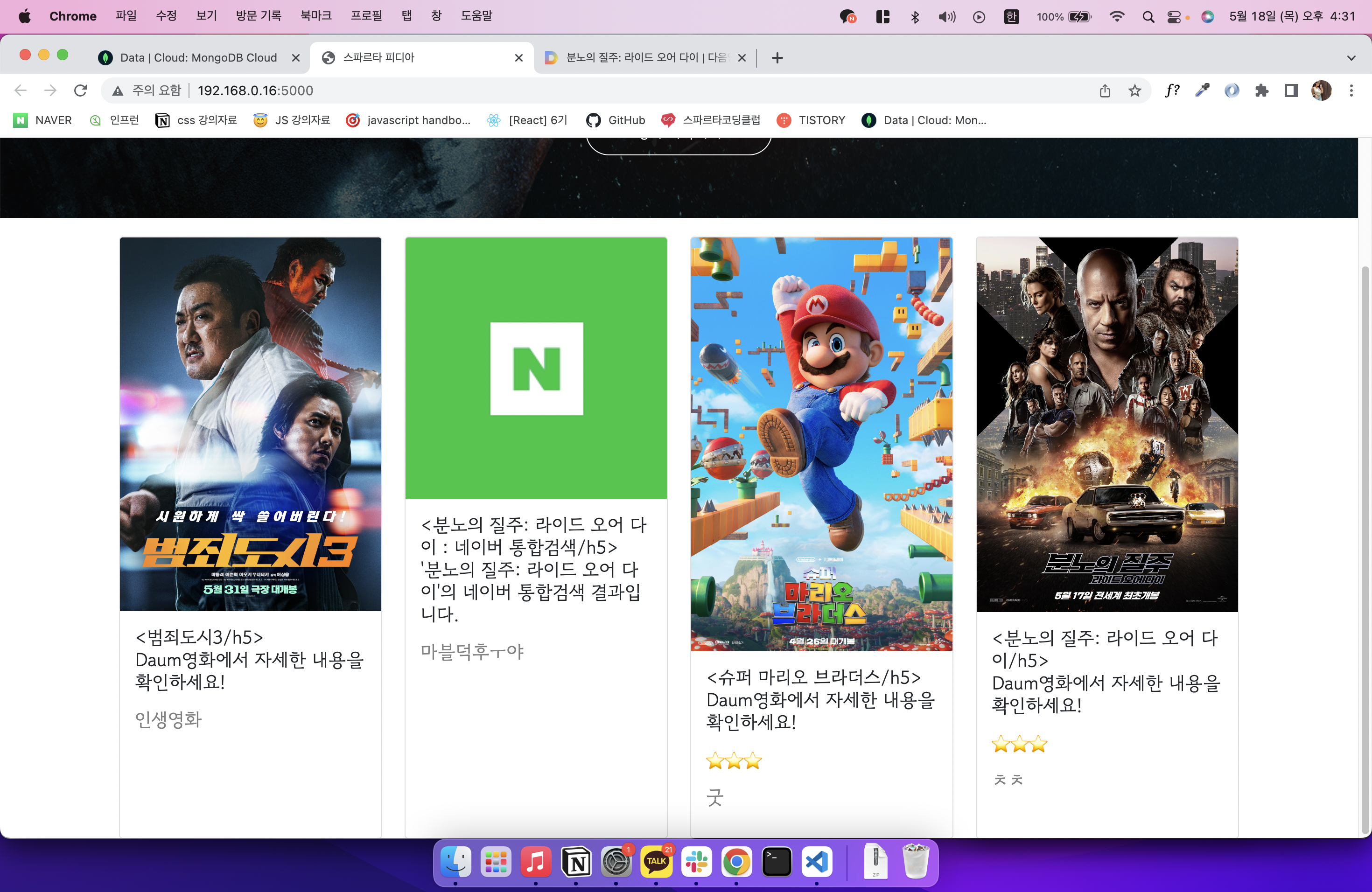Click the <슈퍼 마리오 브라더스/h5> title
Screen dimensions: 1372x892
click(x=814, y=677)
